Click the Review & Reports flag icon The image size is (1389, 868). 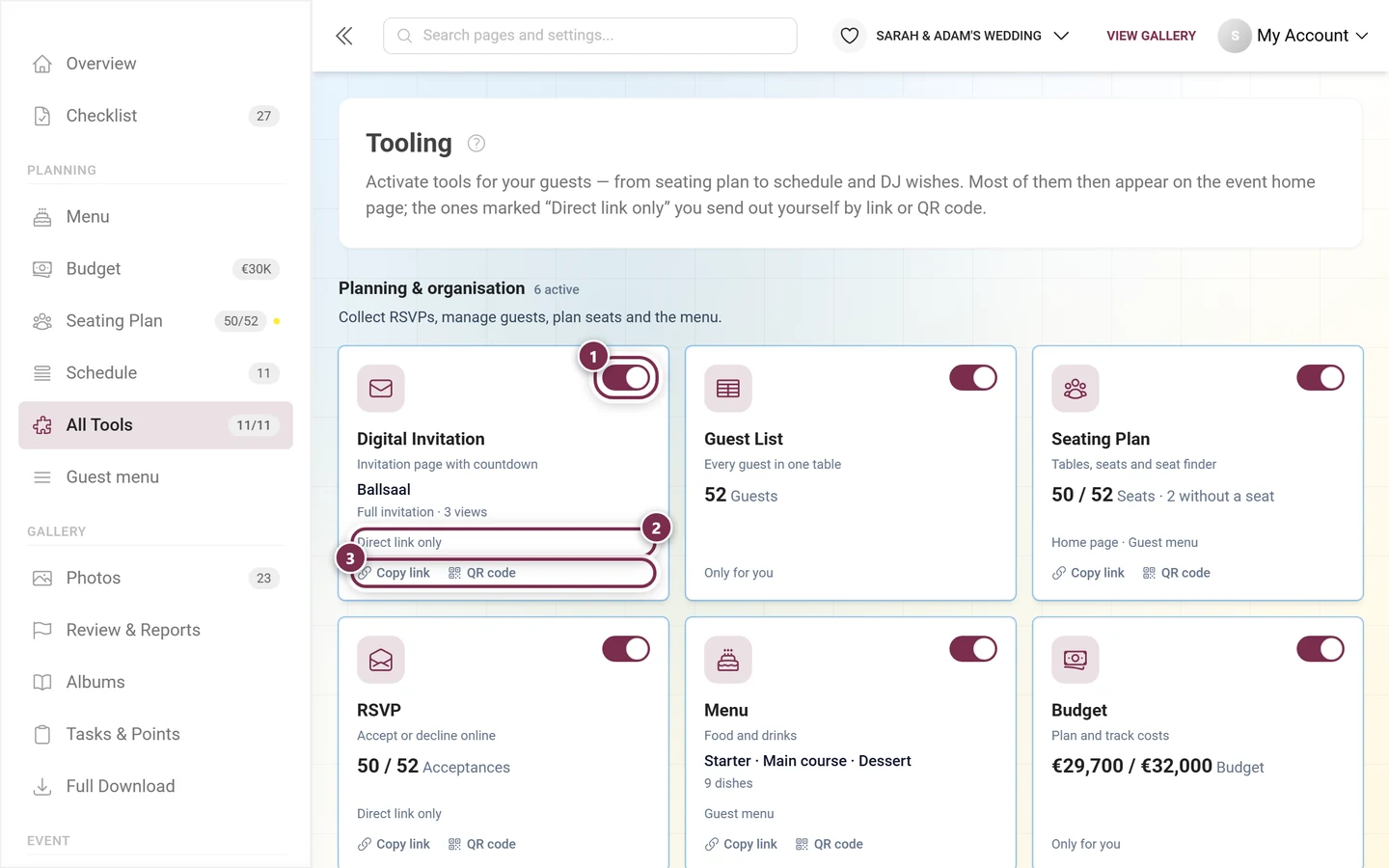pyautogui.click(x=42, y=631)
